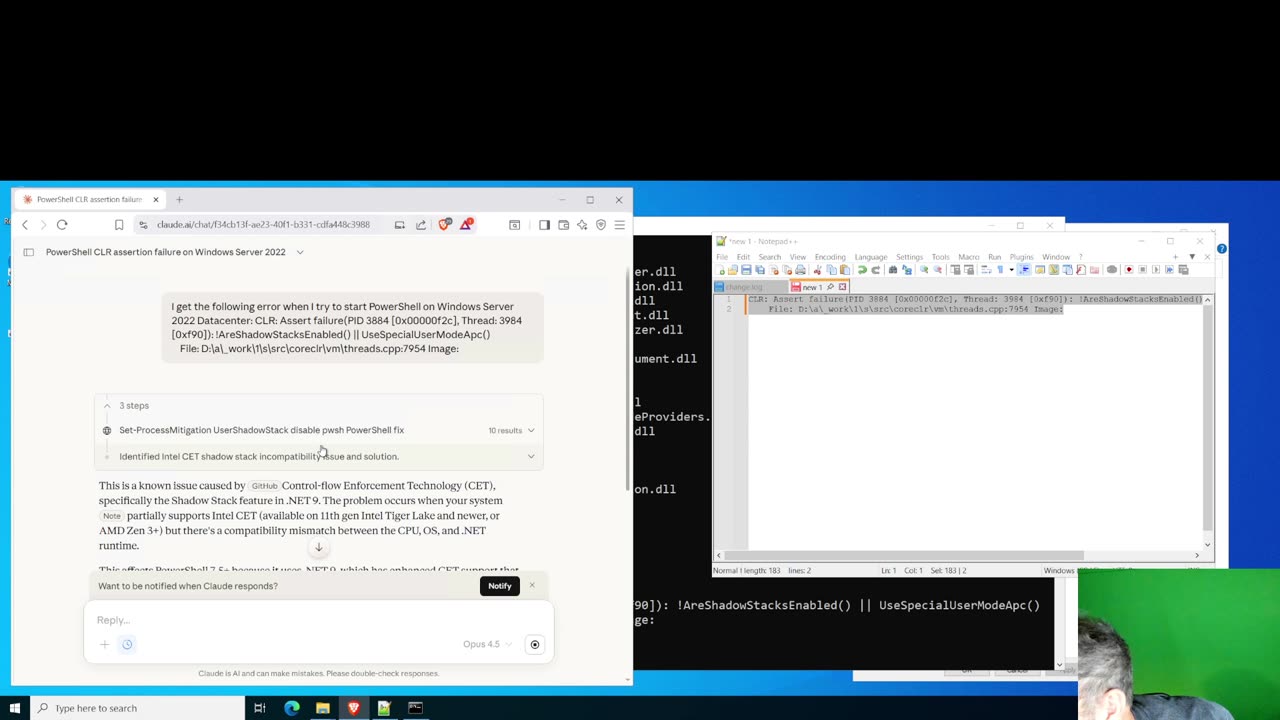The image size is (1280, 720).
Task: Click Notepad++ Start Recording macro icon
Action: (1129, 269)
